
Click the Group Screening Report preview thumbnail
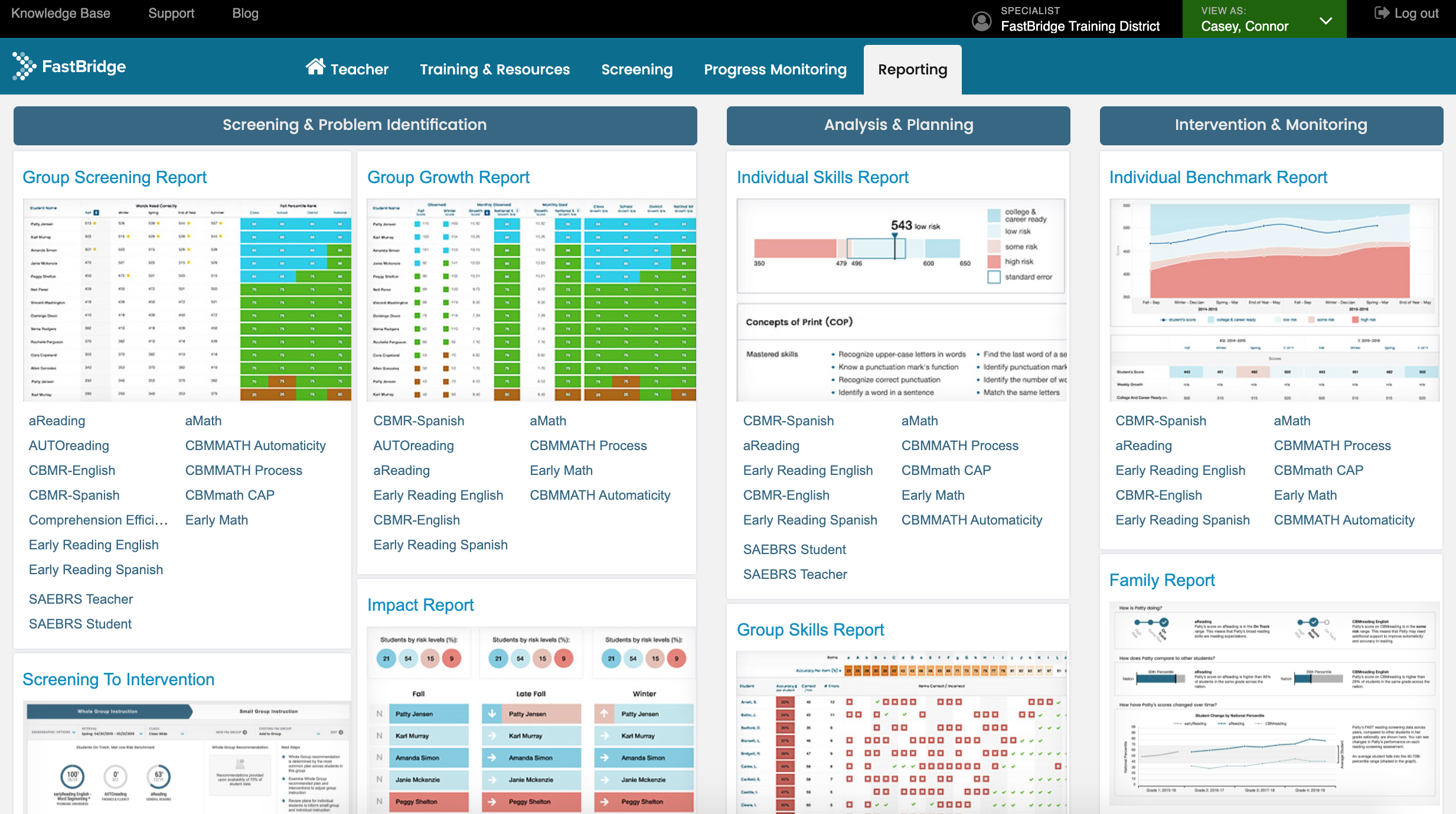(x=187, y=300)
